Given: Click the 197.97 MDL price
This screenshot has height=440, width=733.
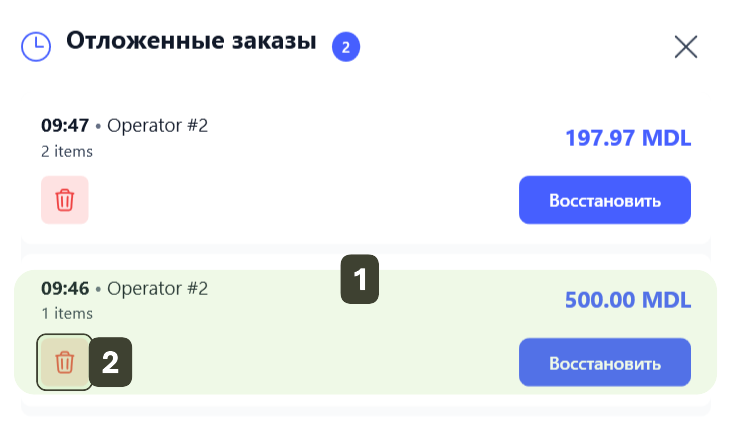Looking at the screenshot, I should [x=628, y=137].
